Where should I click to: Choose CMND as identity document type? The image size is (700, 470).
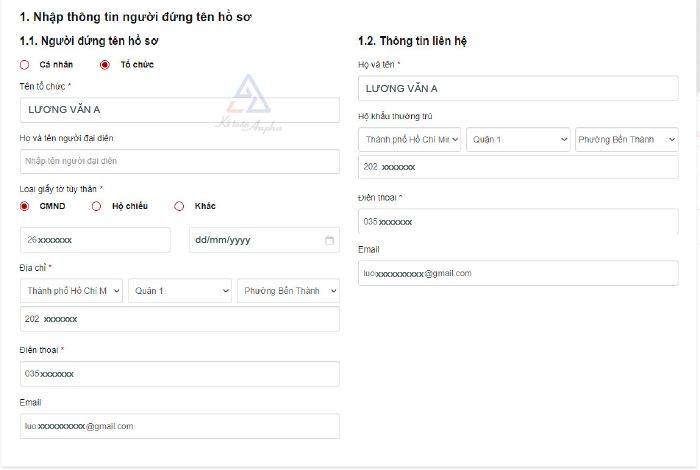25,206
